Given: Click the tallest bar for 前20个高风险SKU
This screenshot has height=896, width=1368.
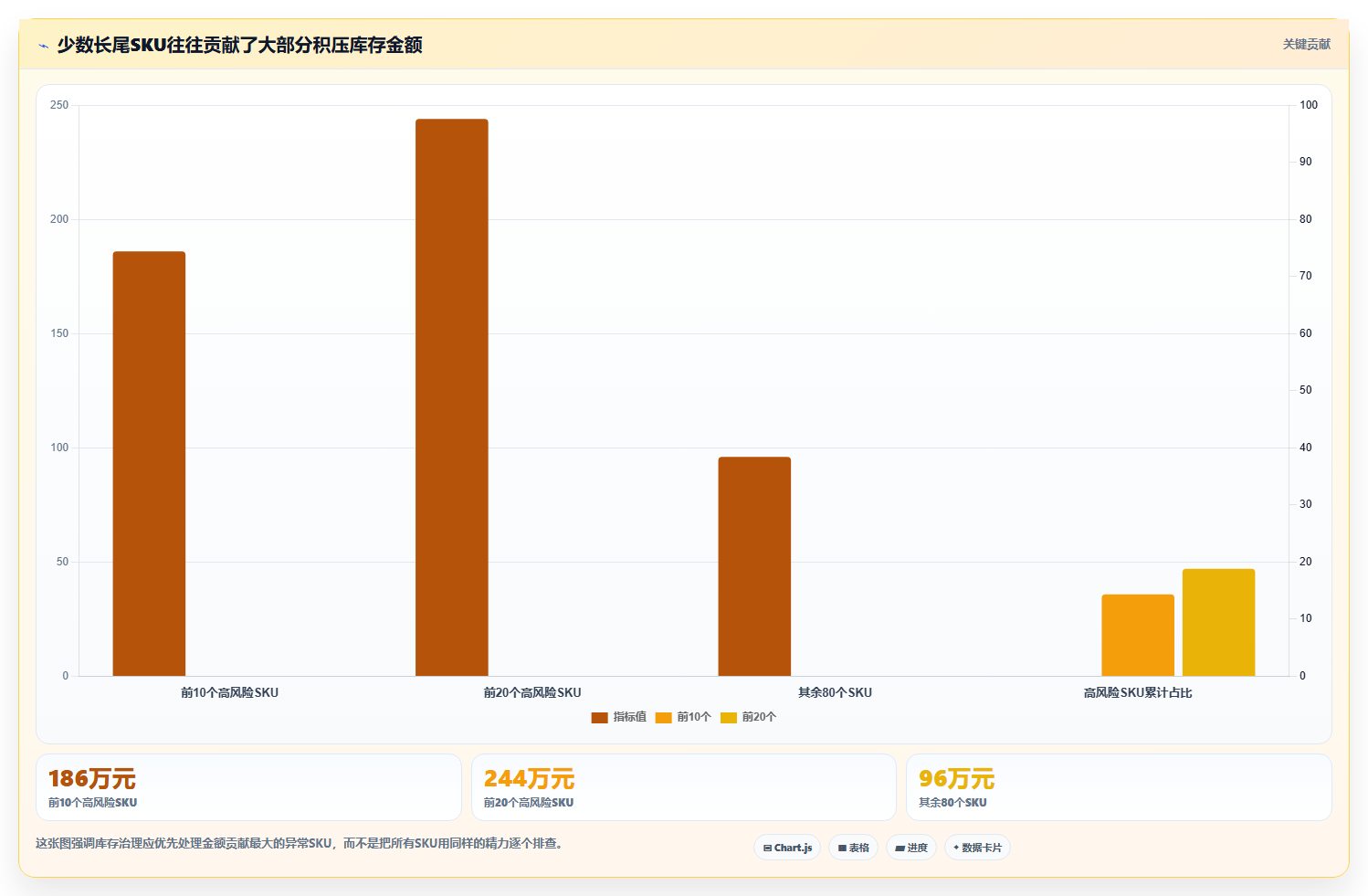Looking at the screenshot, I should click(x=452, y=397).
